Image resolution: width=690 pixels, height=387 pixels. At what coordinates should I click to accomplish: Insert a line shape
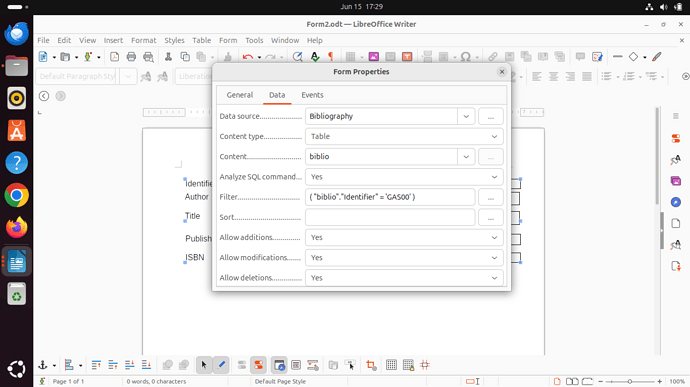[617, 57]
